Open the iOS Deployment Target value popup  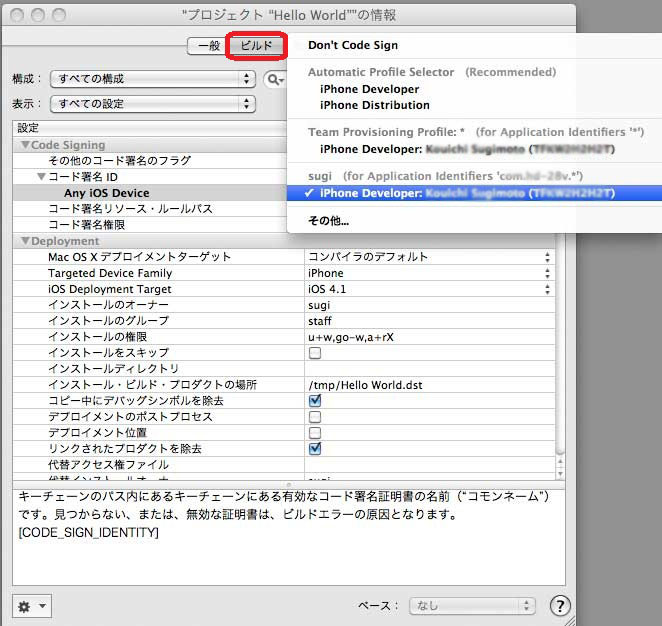tap(429, 289)
